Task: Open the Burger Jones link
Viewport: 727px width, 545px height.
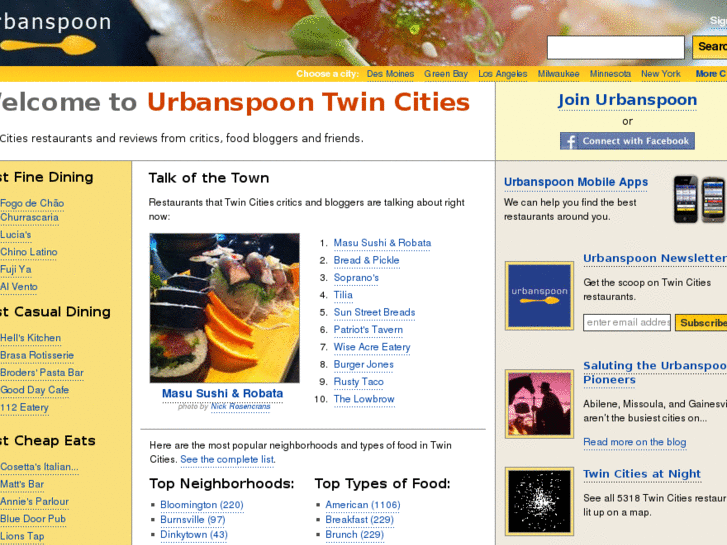Action: coord(364,365)
